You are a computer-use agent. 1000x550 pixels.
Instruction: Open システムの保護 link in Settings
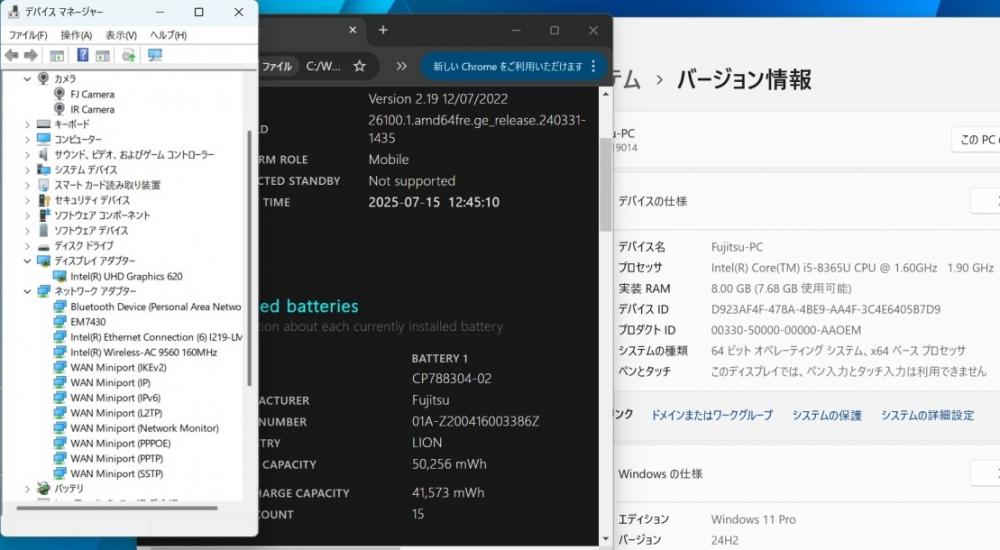tap(827, 415)
